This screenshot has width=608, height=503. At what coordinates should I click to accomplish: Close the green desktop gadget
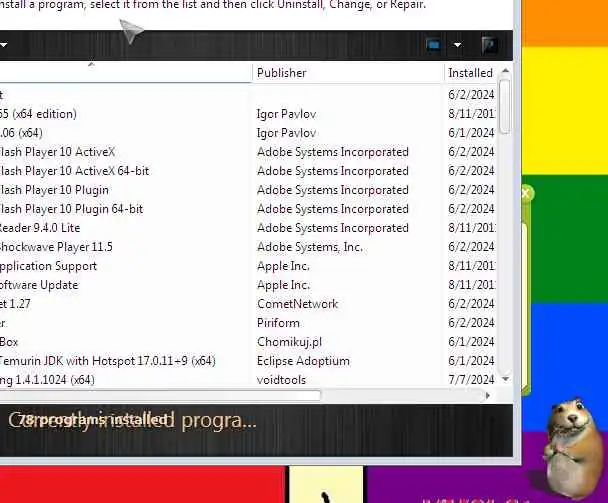click(x=526, y=193)
